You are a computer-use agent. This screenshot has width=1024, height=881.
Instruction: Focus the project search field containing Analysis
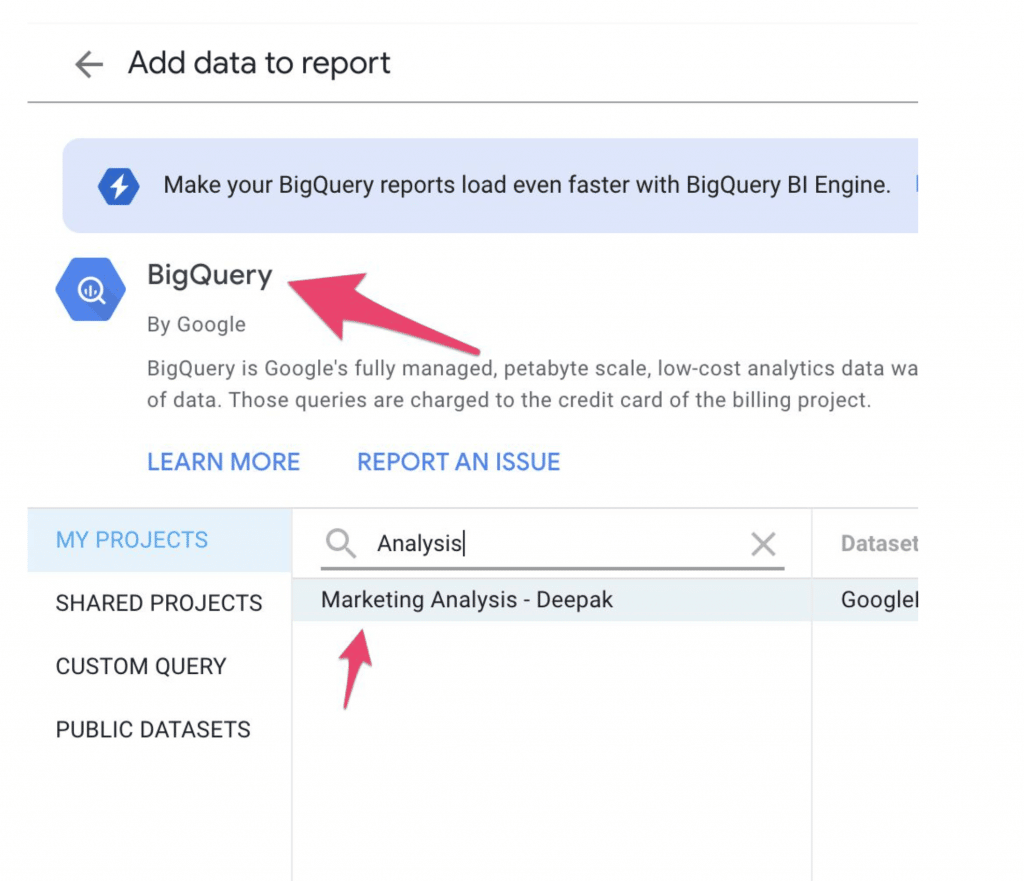[552, 543]
